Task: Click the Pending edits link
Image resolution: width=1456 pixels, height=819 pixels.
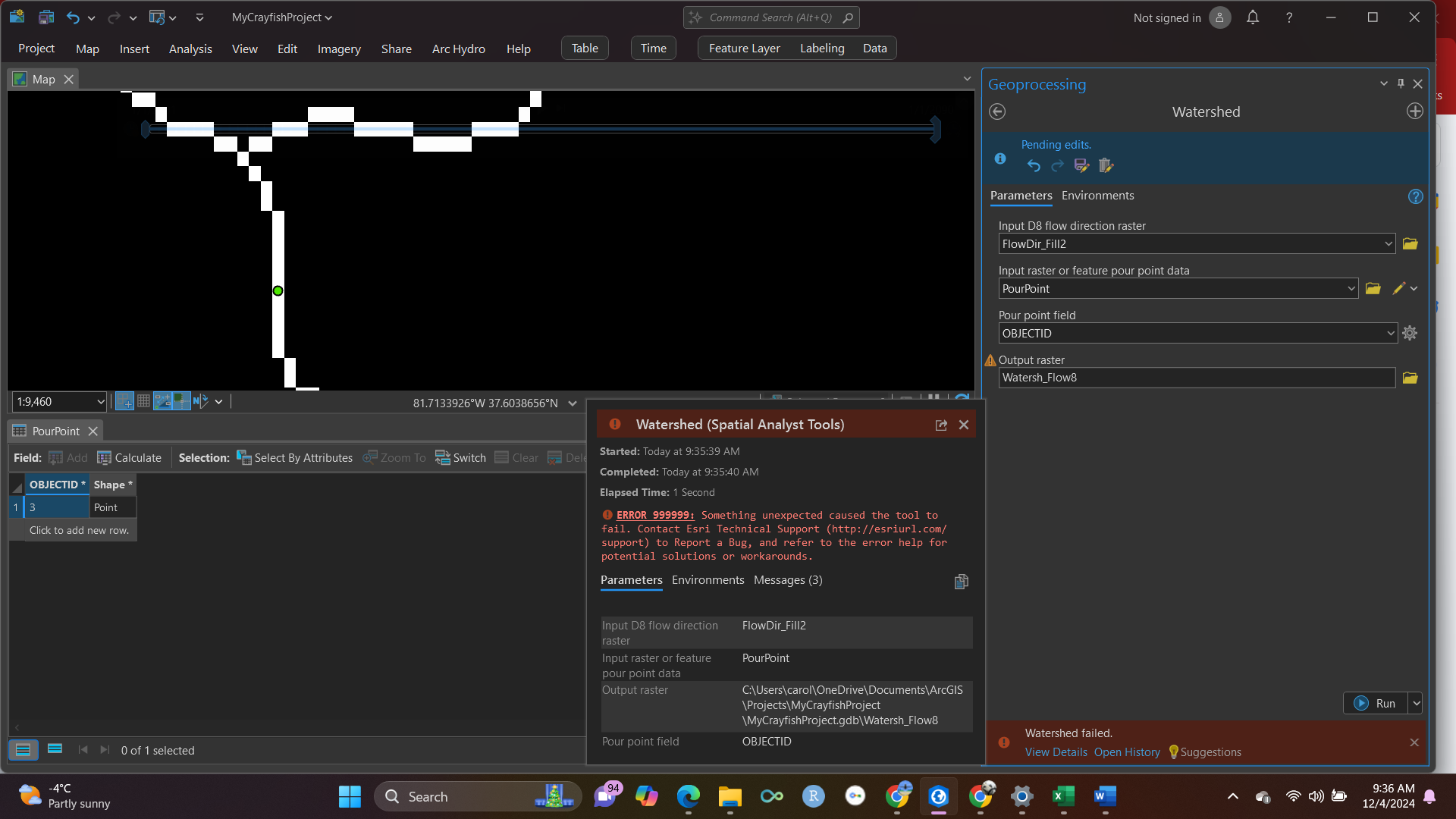Action: pyautogui.click(x=1056, y=145)
